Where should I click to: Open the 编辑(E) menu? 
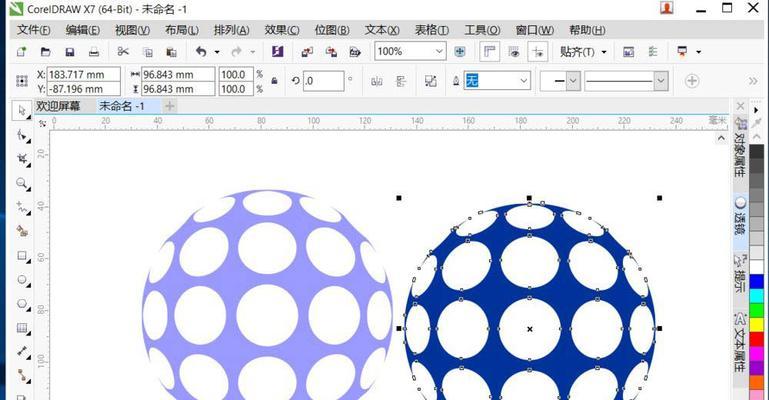pyautogui.click(x=82, y=30)
